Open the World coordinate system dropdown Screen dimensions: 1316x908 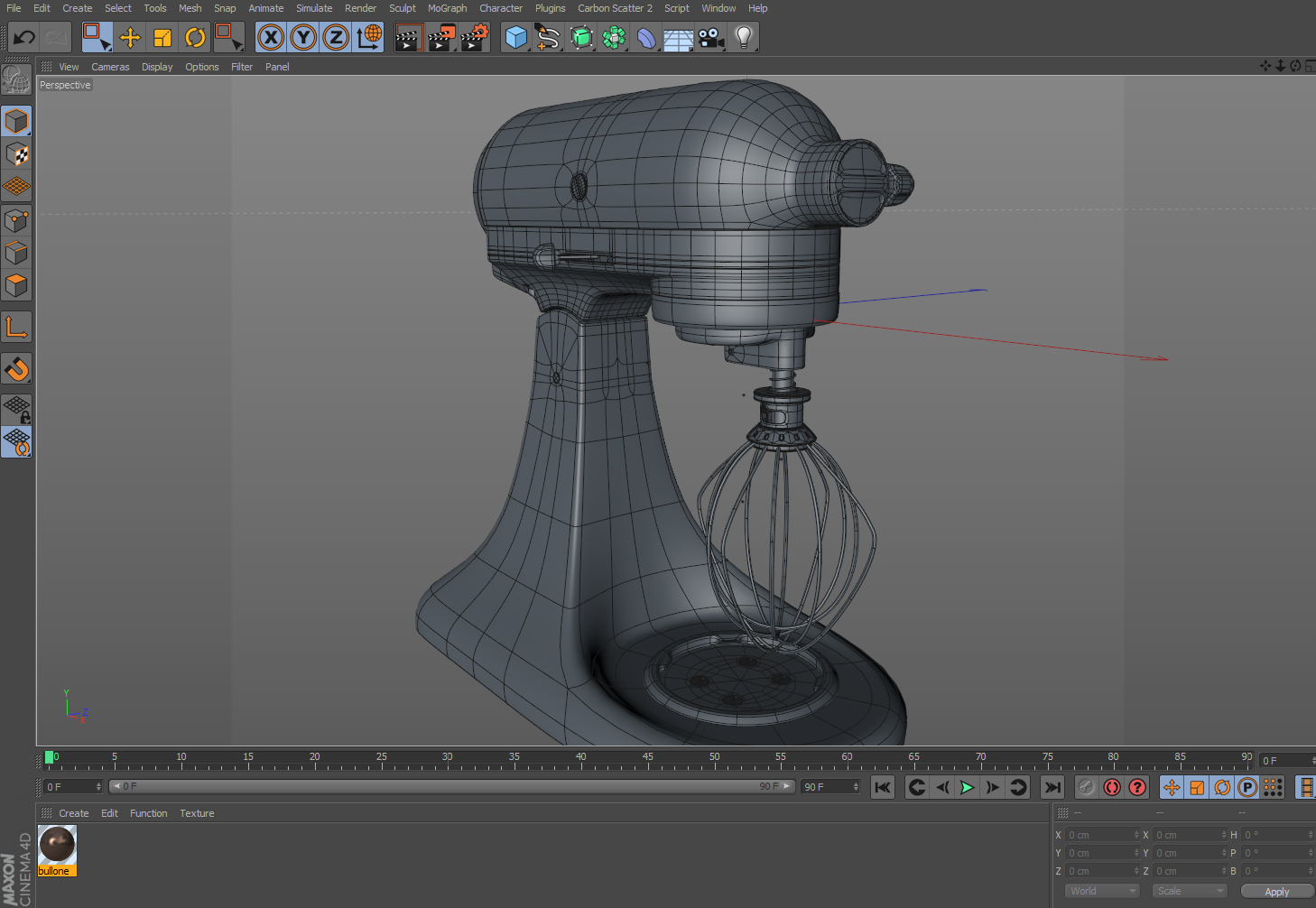tap(1103, 891)
